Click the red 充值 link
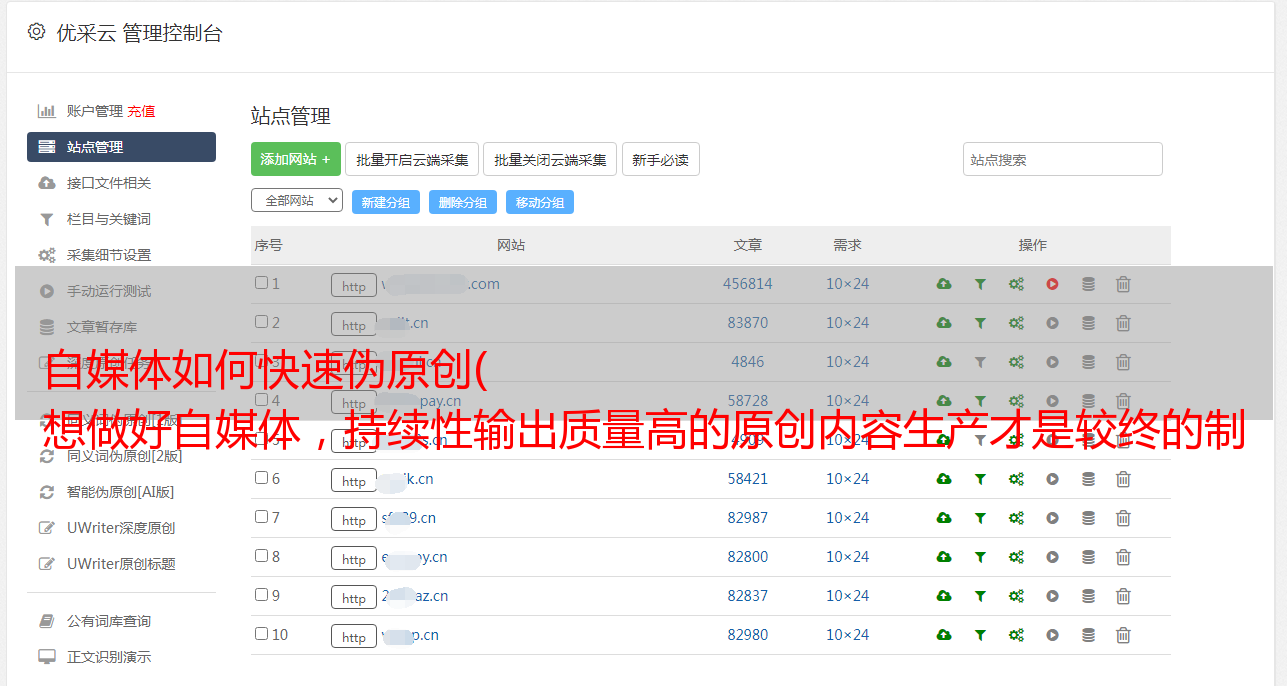Screen dimensions: 1287x686 (141, 111)
